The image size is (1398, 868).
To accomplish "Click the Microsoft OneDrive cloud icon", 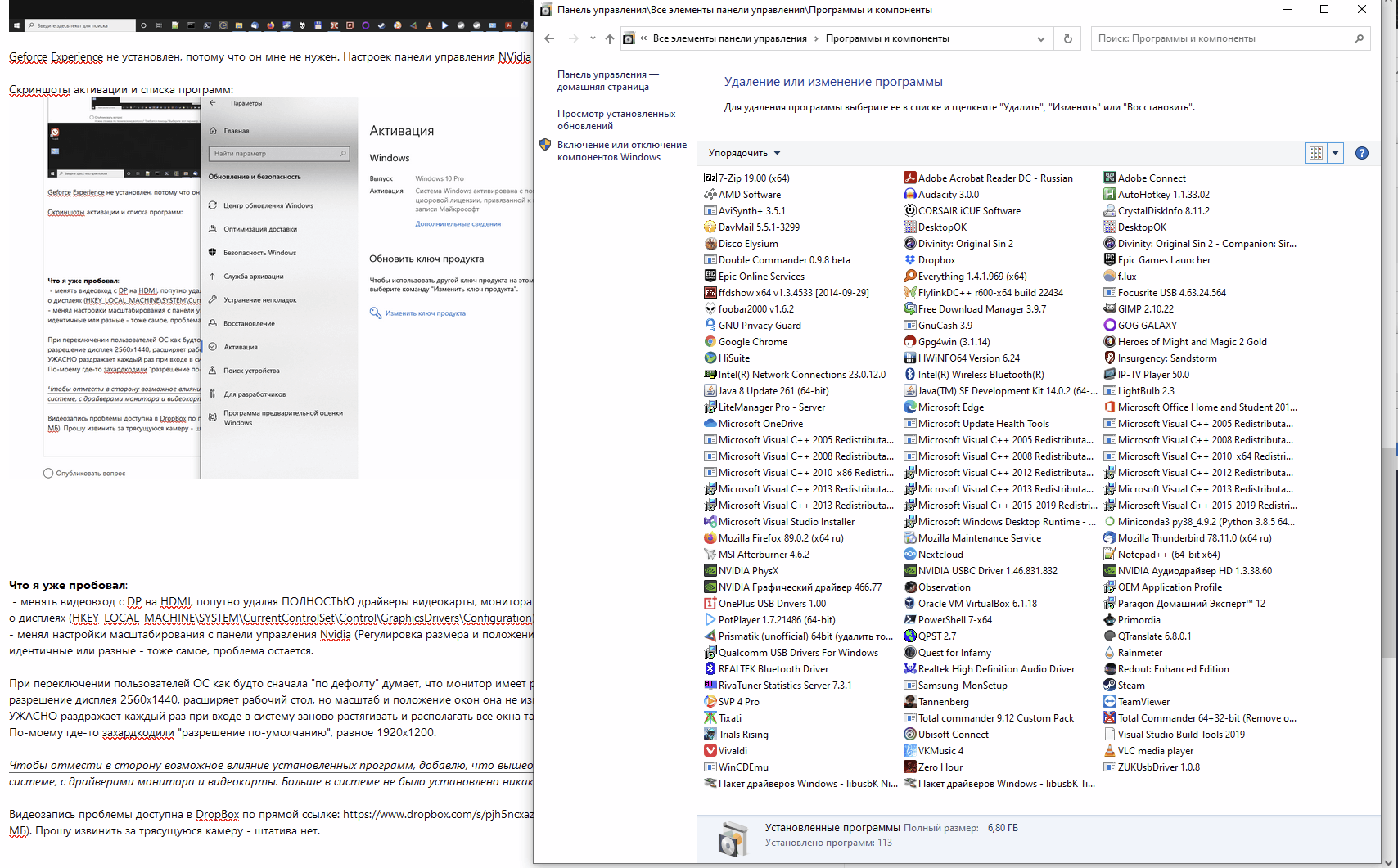I will pyautogui.click(x=710, y=424).
